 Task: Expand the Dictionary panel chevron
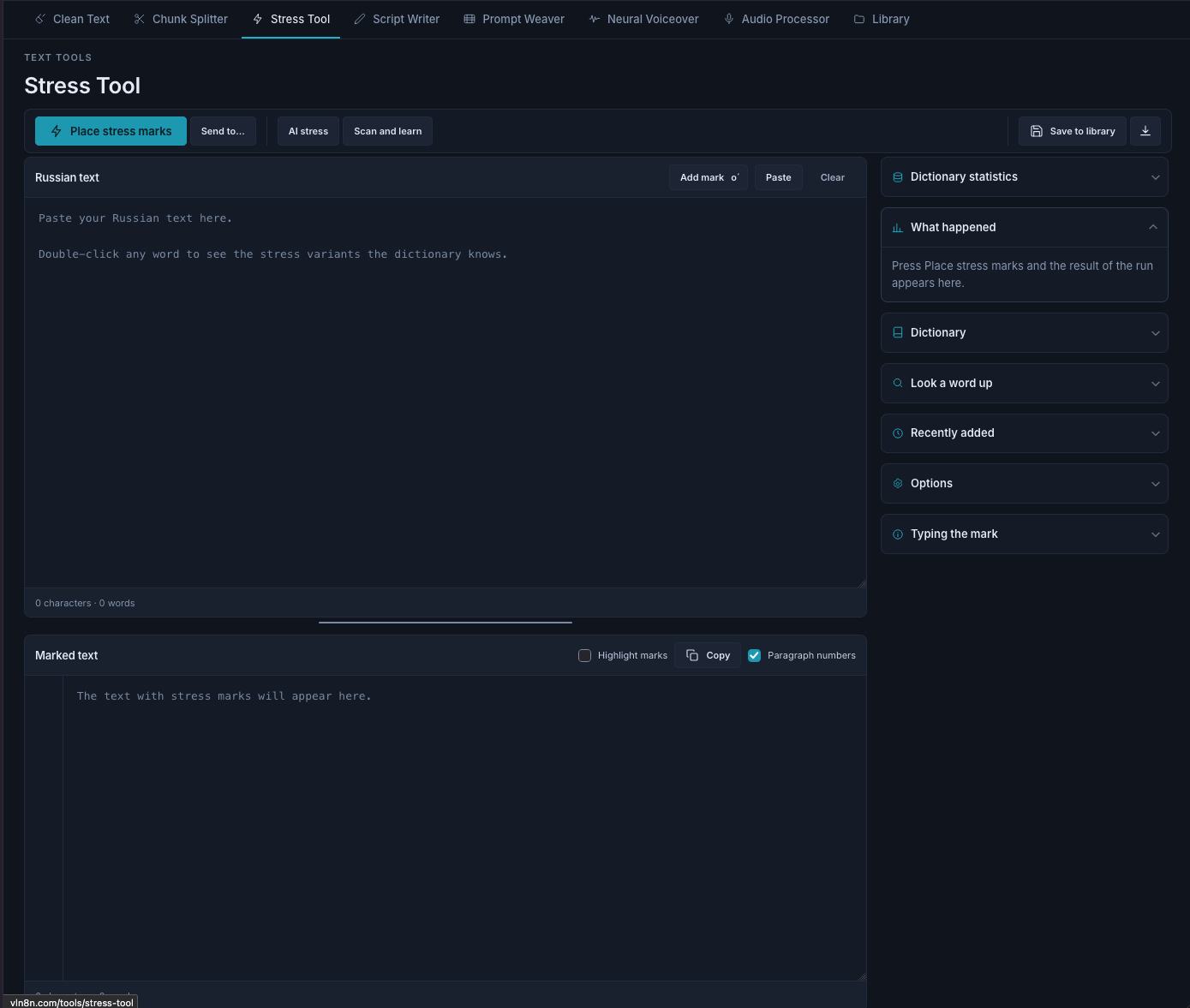pyautogui.click(x=1155, y=333)
